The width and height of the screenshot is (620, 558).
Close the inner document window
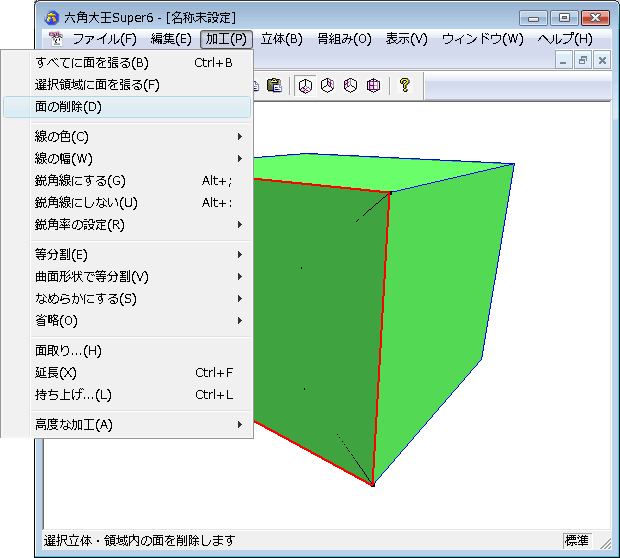point(602,61)
